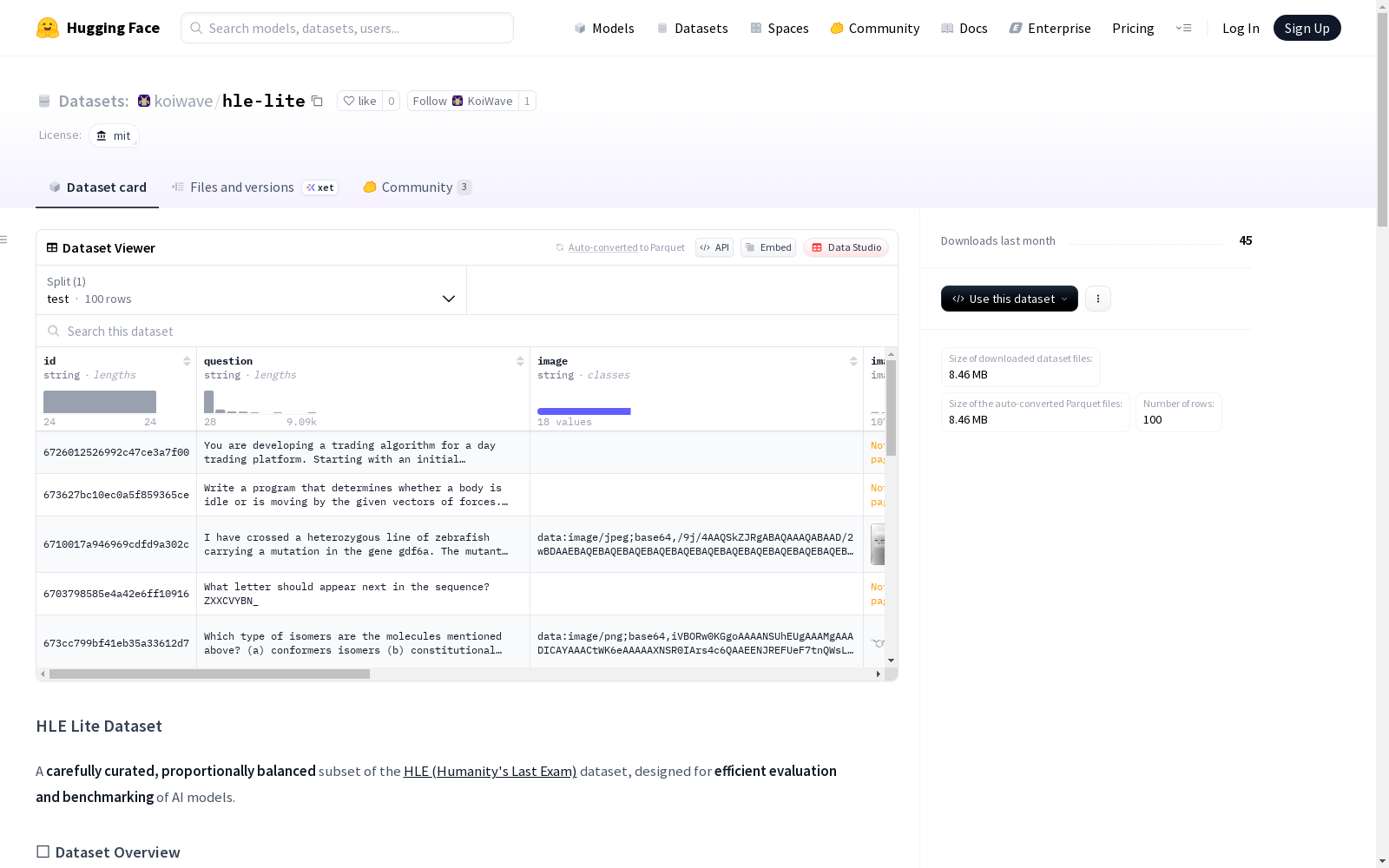Select row id 673627bc10ec0a5f859365ce
This screenshot has width=1389, height=868.
116,495
